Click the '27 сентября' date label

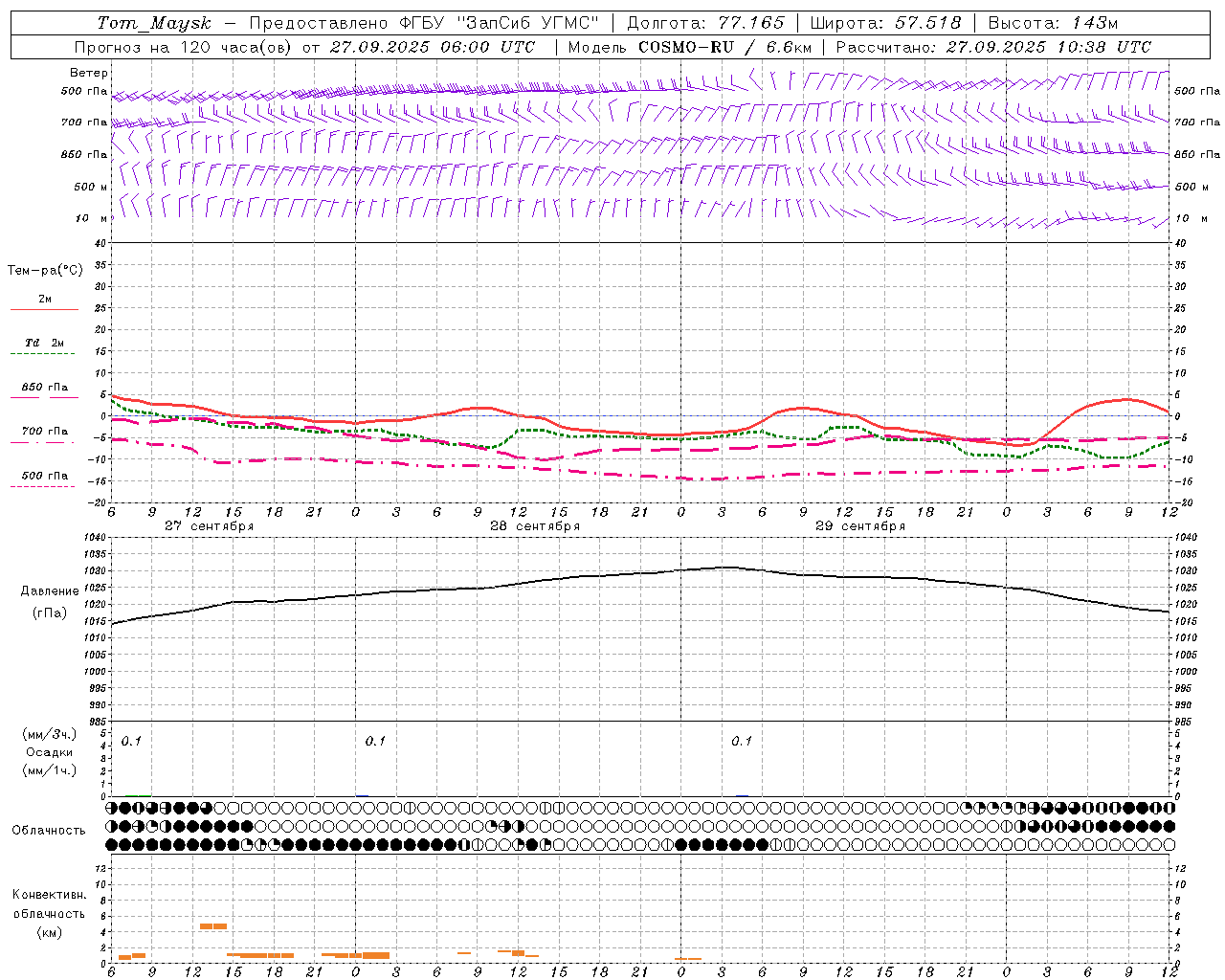click(x=209, y=526)
